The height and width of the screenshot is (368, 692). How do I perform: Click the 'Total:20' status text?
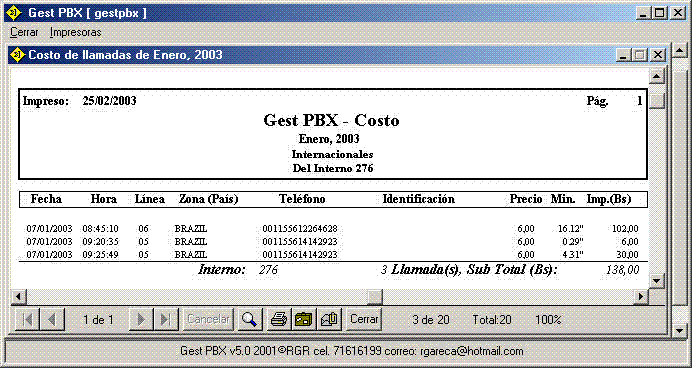click(492, 320)
